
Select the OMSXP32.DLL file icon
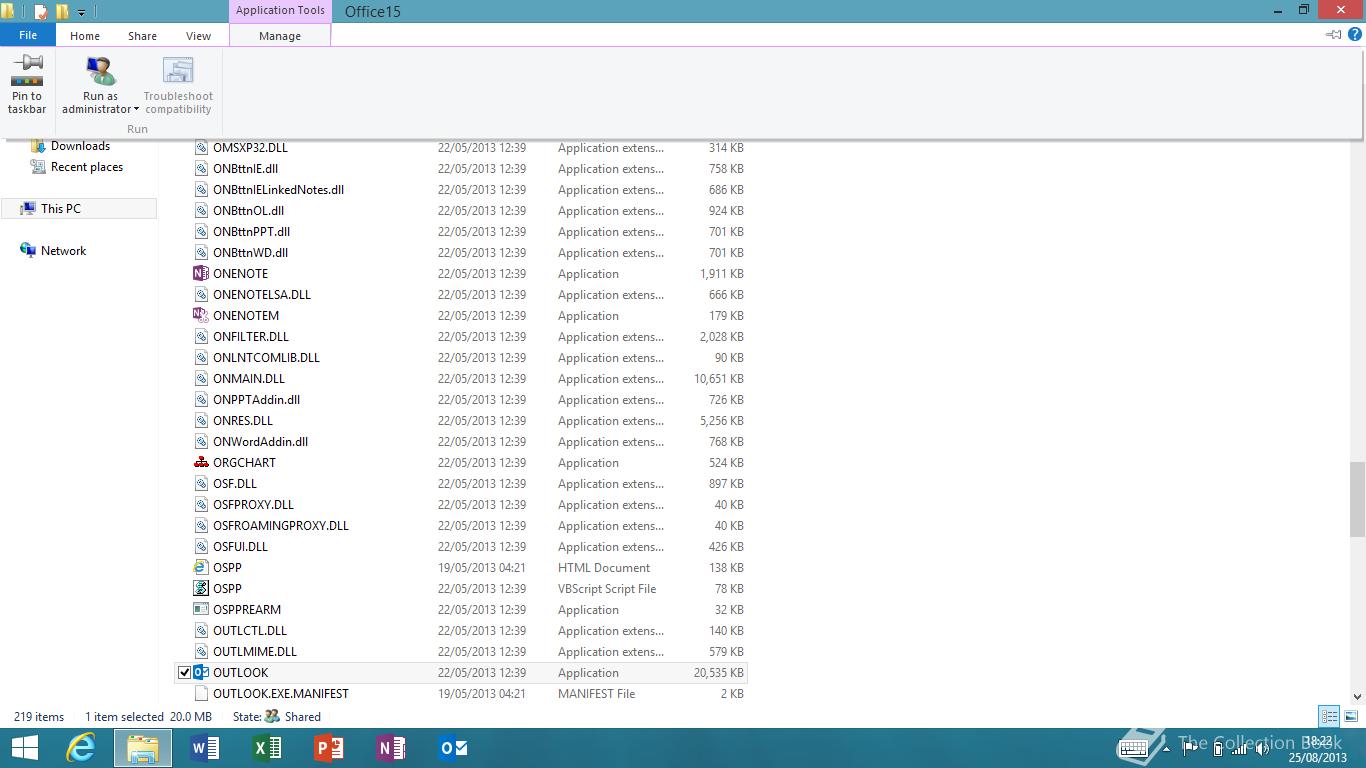[200, 147]
